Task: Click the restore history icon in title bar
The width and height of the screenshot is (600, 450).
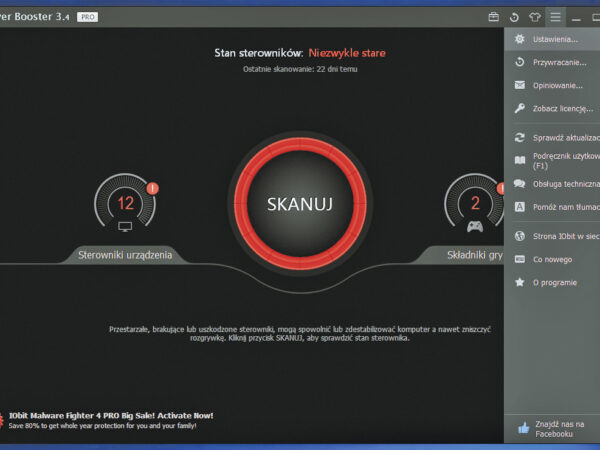Action: (514, 17)
